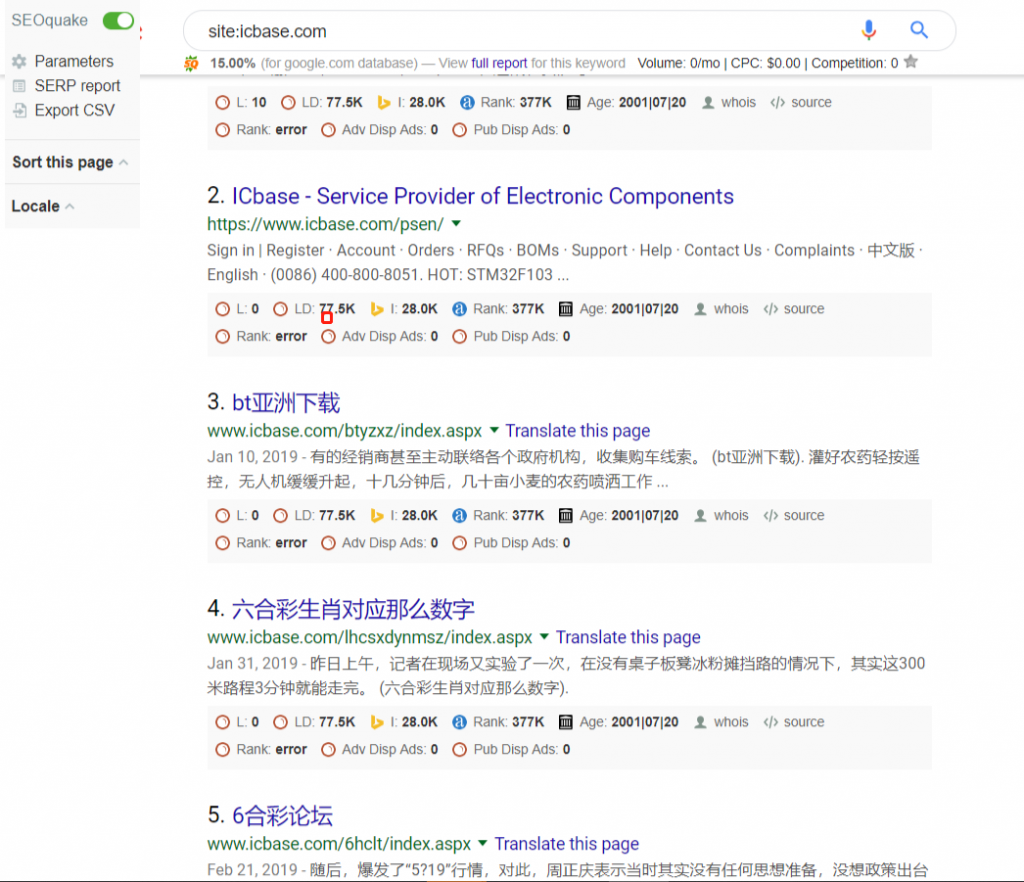
Task: Click the Age barcode icon for 六合彩生肖 result
Action: point(566,721)
